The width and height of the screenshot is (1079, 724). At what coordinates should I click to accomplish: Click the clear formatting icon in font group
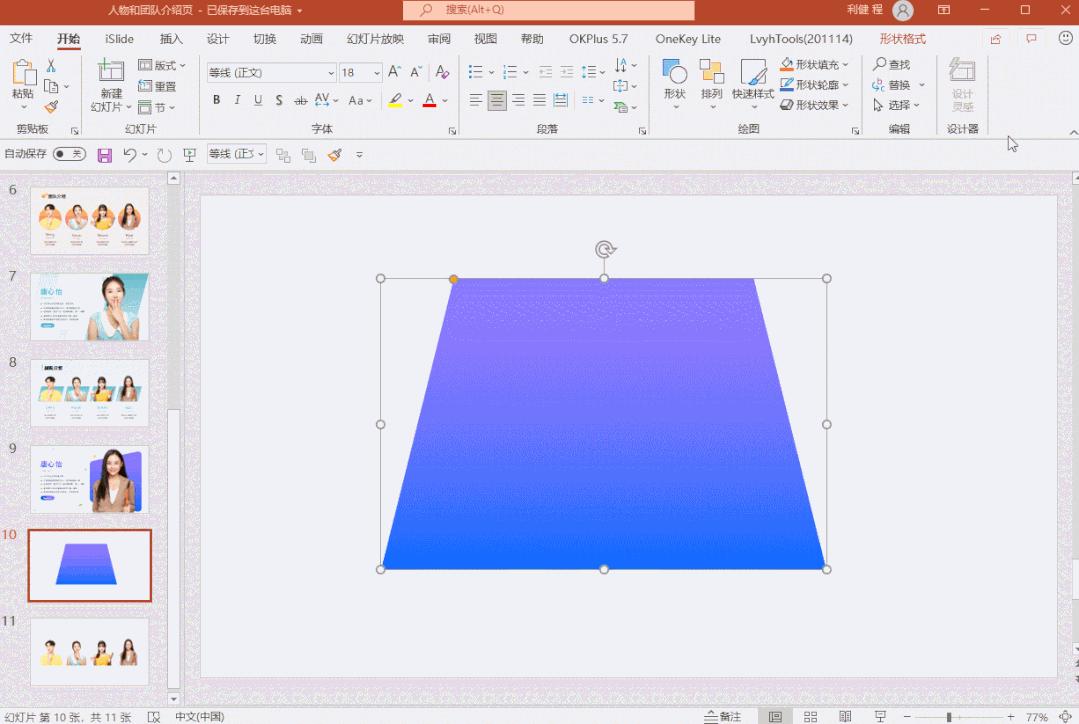tap(442, 73)
